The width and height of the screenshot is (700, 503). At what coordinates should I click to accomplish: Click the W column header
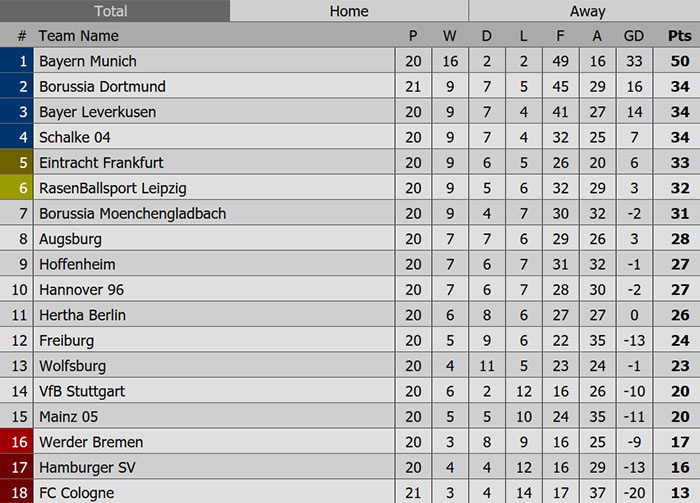coord(450,35)
